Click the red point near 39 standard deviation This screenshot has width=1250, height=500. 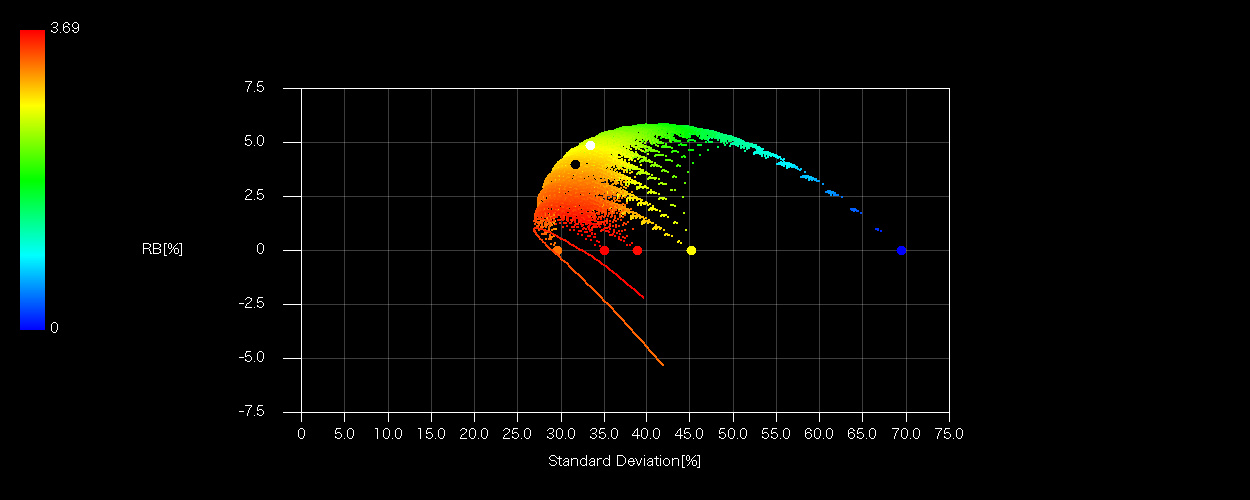[x=637, y=250]
